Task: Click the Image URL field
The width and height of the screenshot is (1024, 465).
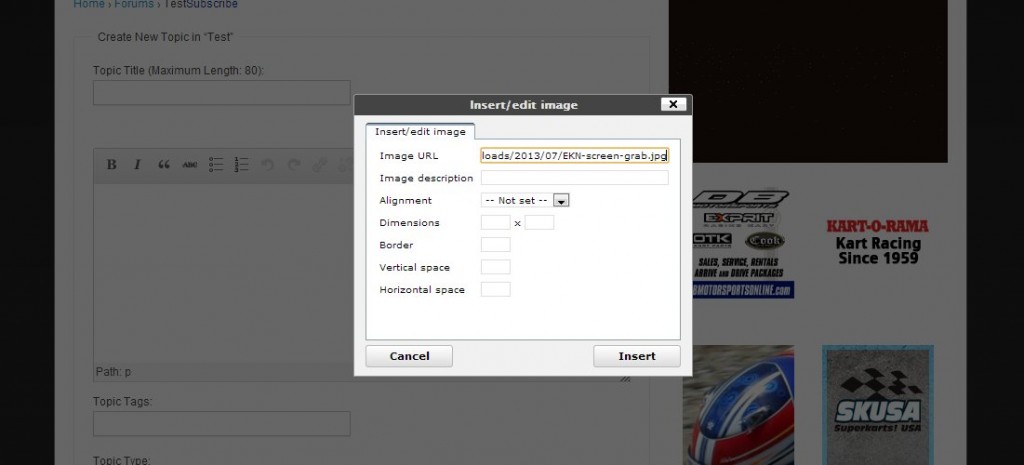Action: click(x=575, y=155)
